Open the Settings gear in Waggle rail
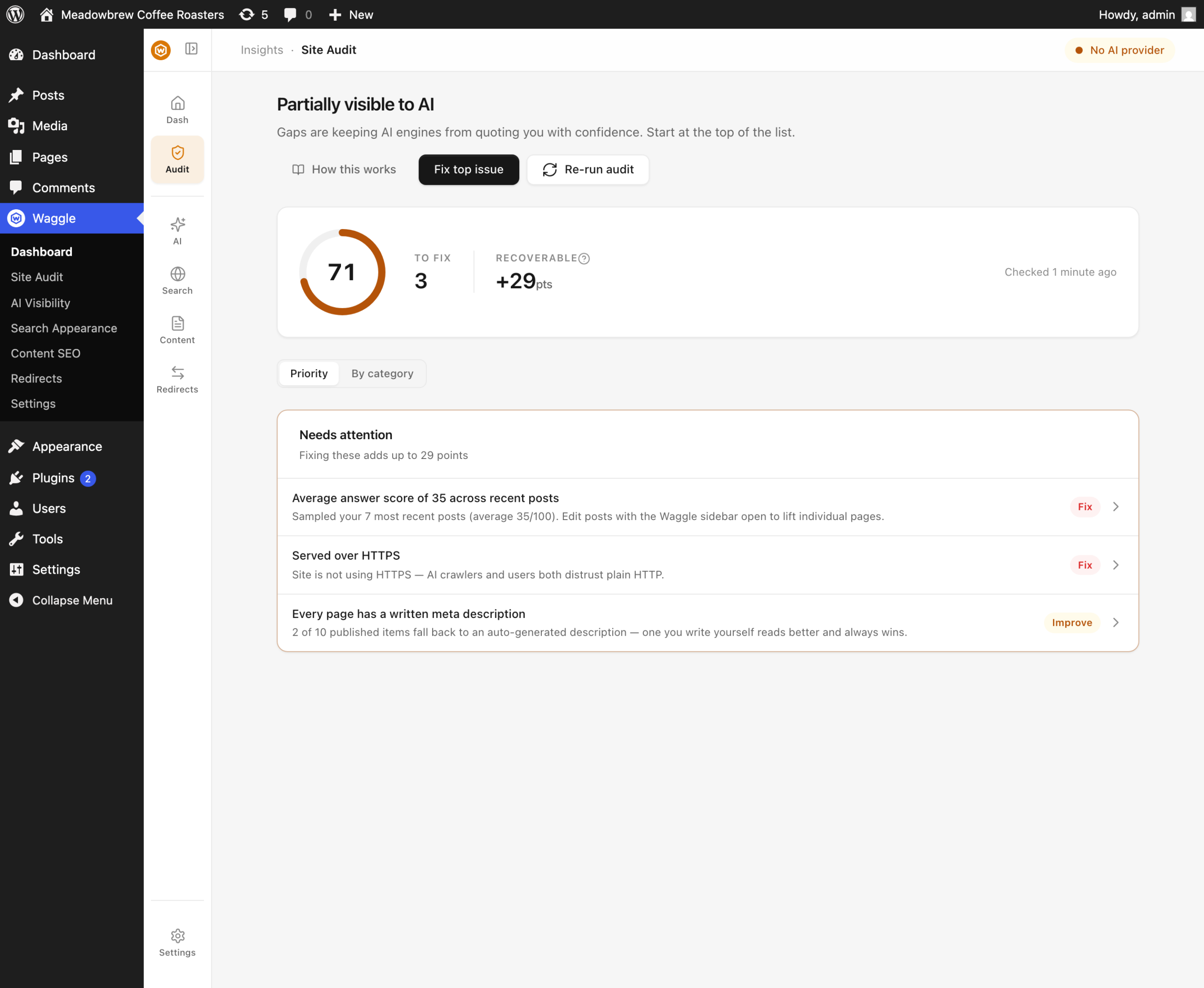 point(178,936)
